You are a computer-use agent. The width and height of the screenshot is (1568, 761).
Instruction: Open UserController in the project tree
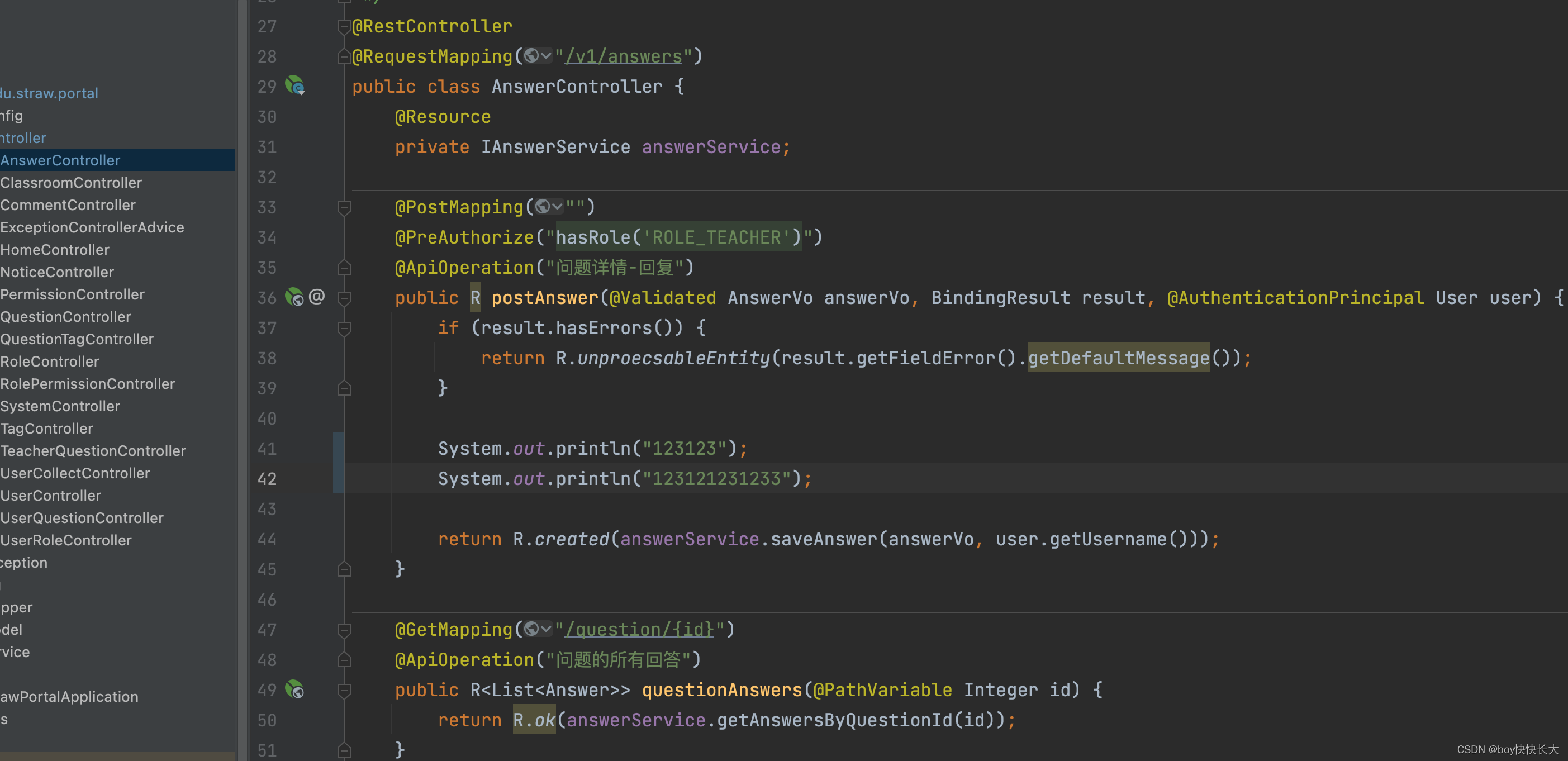click(50, 496)
